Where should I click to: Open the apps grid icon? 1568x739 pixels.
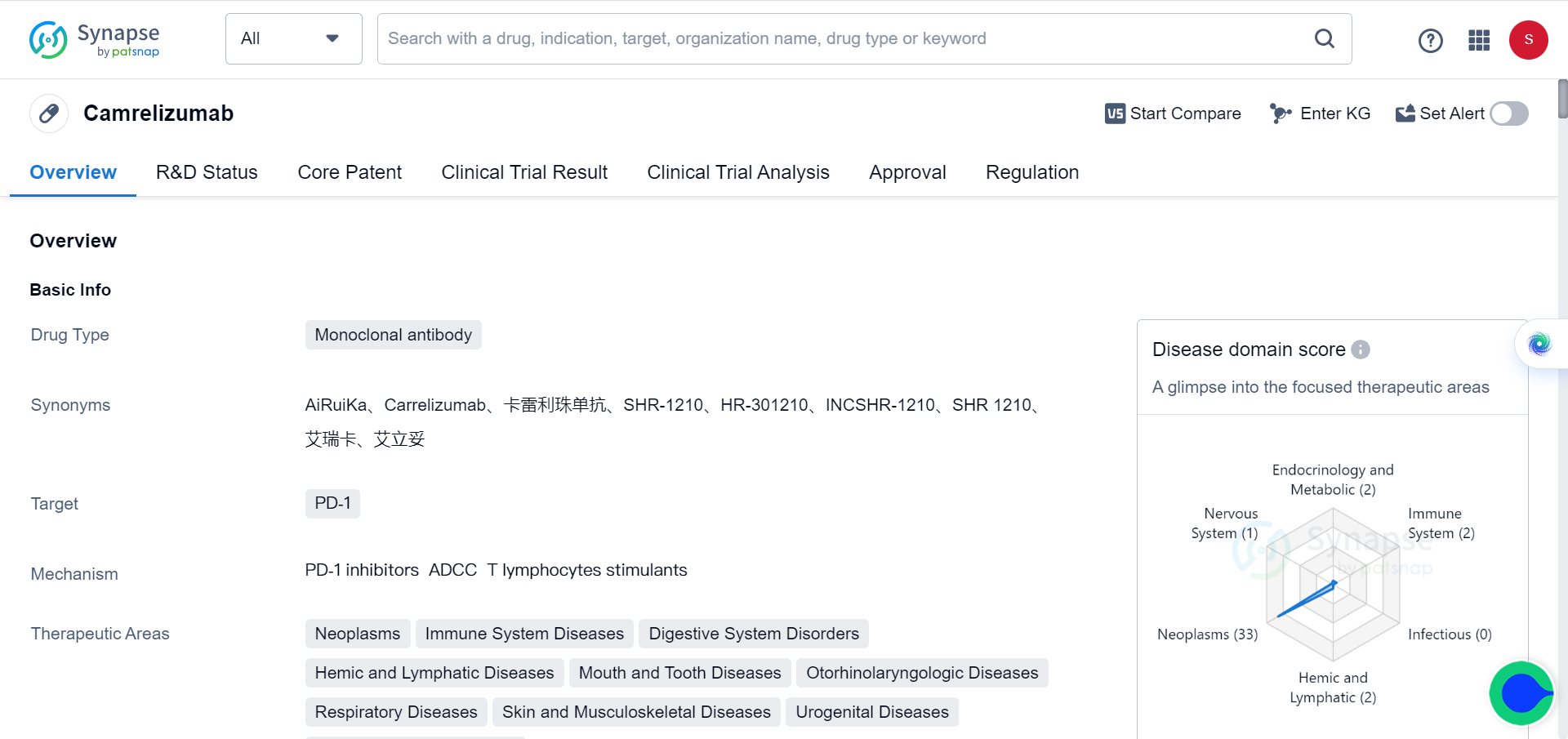[x=1479, y=40]
